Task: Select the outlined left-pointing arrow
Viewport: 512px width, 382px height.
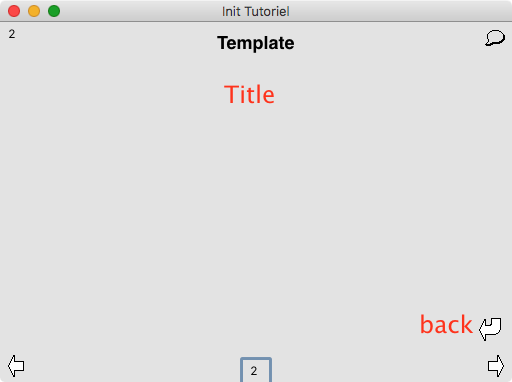Action: pyautogui.click(x=16, y=366)
